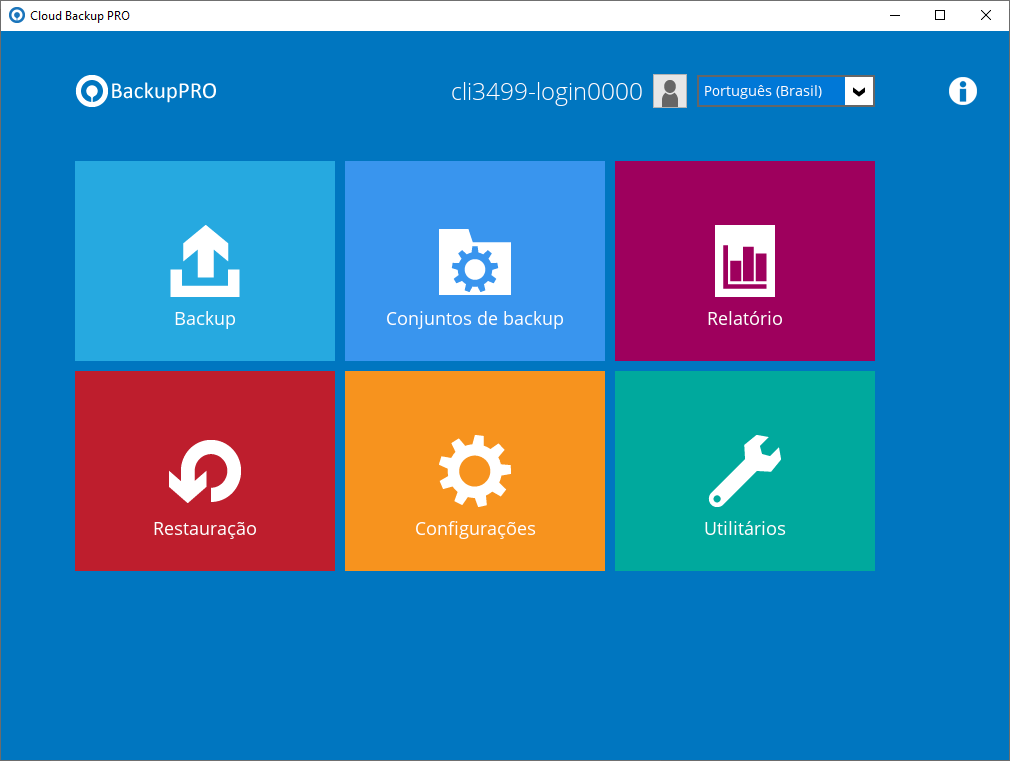Go to the Configurações label
The height and width of the screenshot is (761, 1010).
point(475,529)
